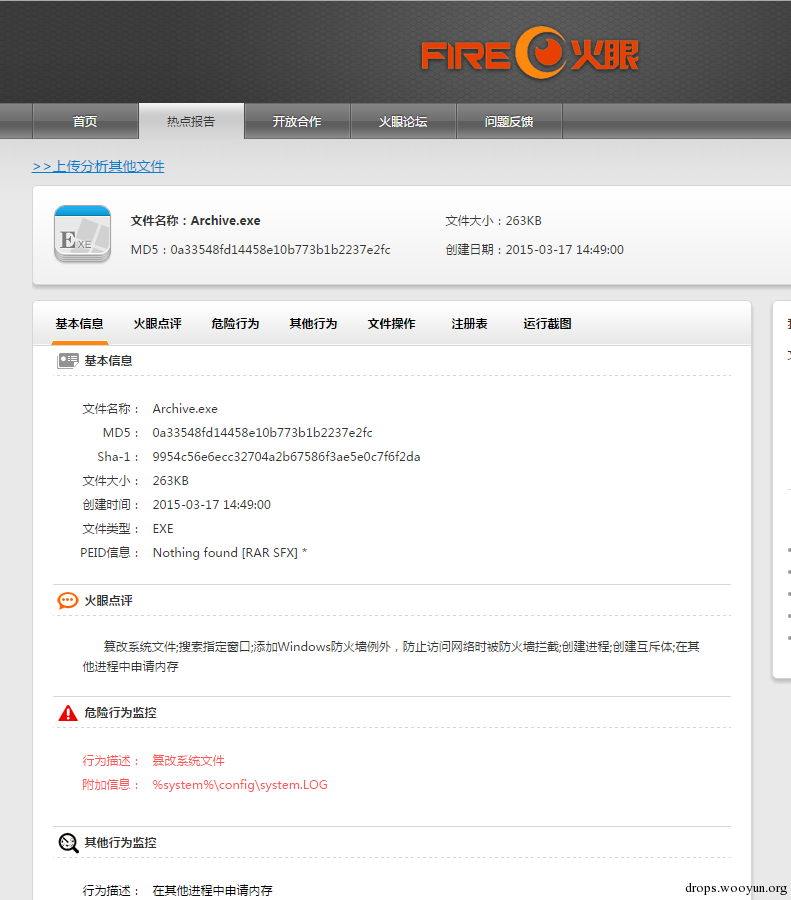Open the 热点报告 navigation tab
791x900 pixels.
pyautogui.click(x=191, y=122)
